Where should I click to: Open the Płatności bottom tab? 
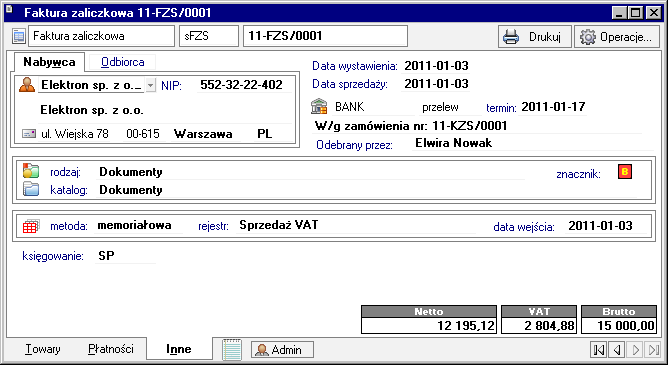pyautogui.click(x=111, y=349)
